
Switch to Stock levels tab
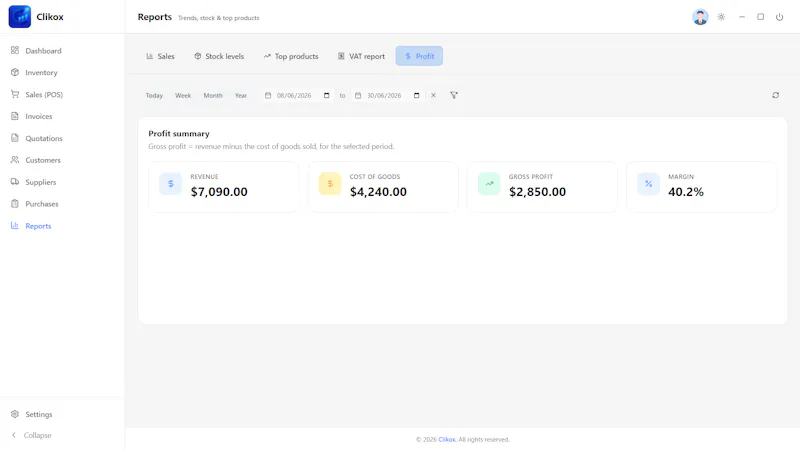pos(219,56)
